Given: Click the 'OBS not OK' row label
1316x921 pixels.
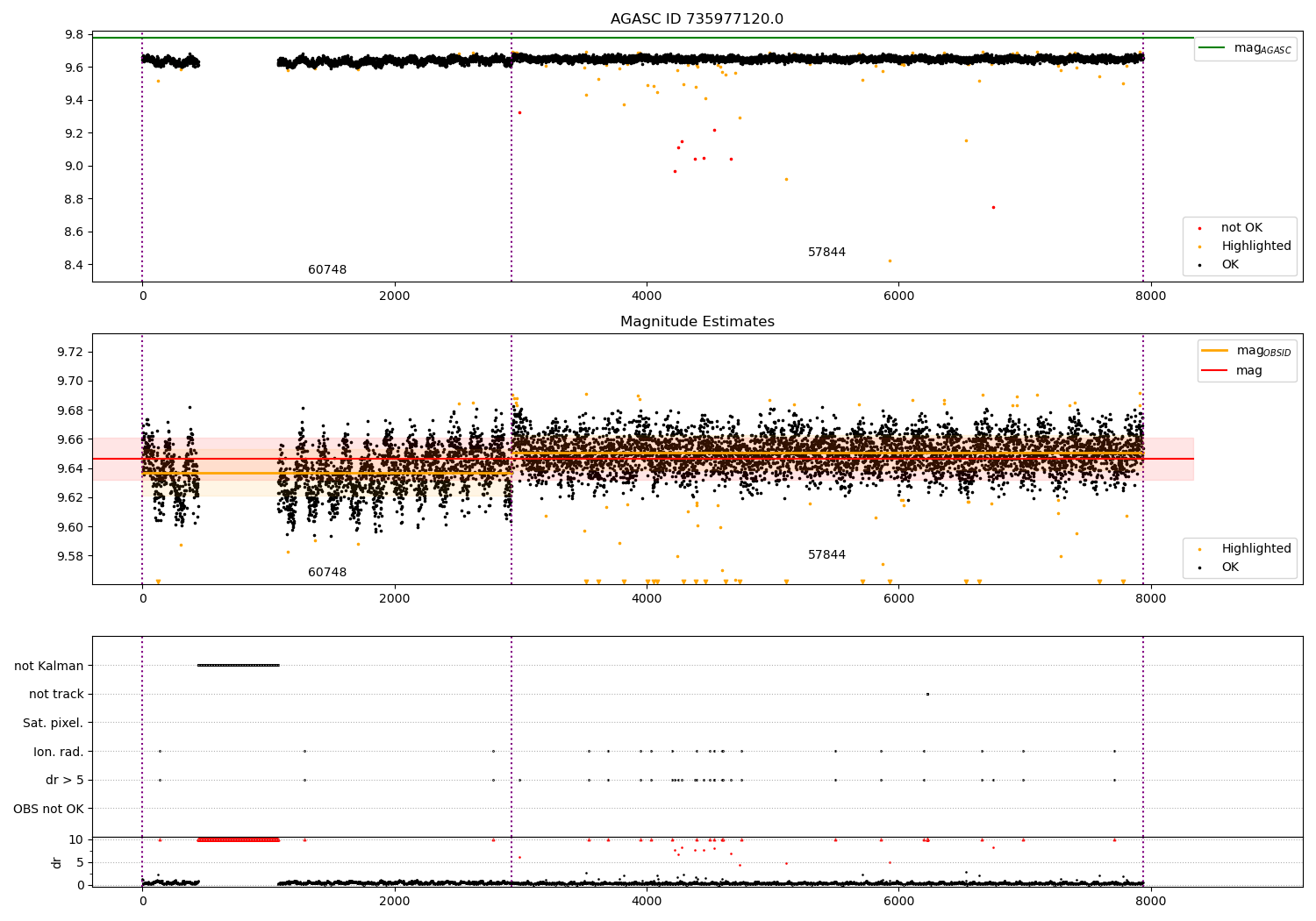Looking at the screenshot, I should 49,809.
